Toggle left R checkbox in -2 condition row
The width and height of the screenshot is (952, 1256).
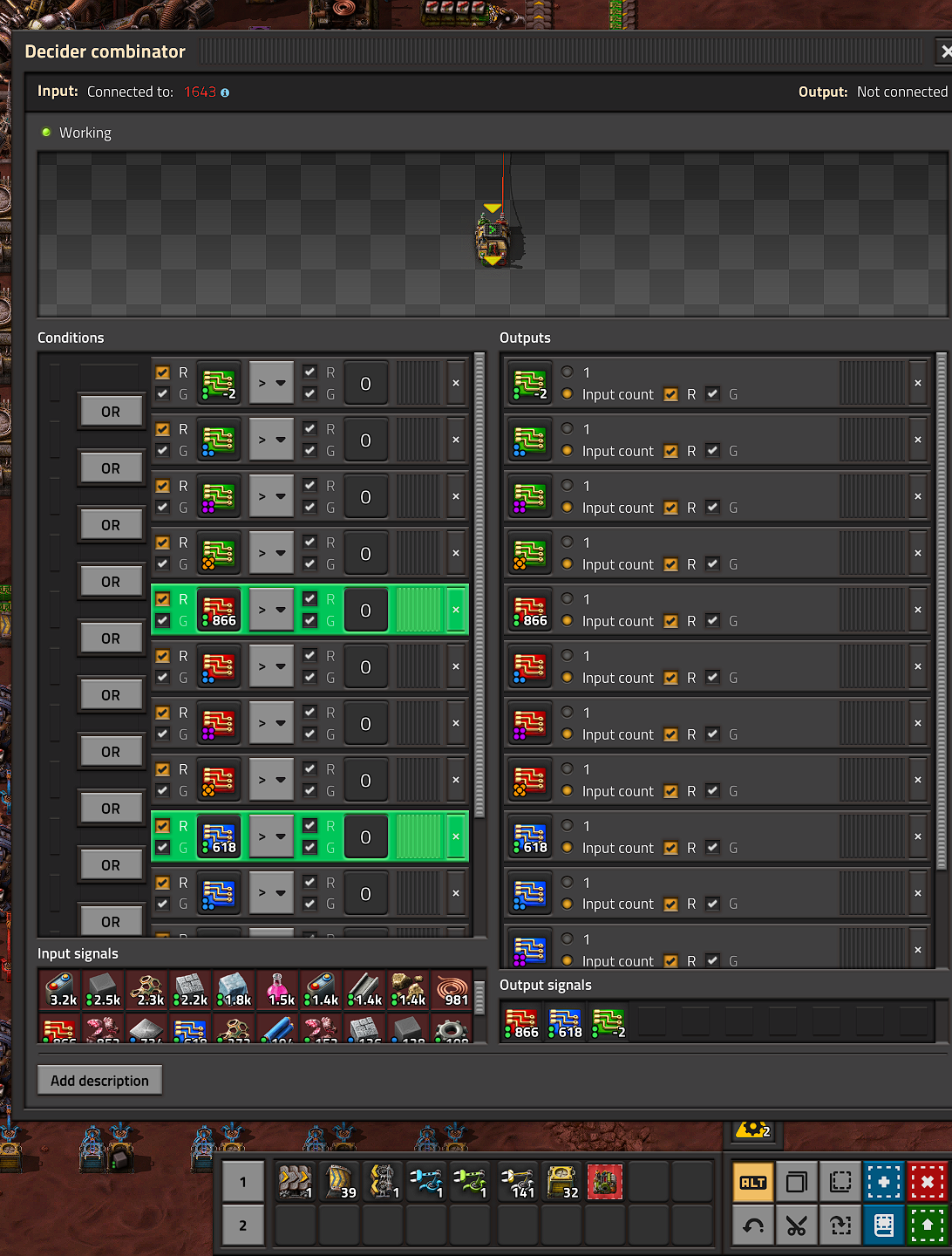163,372
